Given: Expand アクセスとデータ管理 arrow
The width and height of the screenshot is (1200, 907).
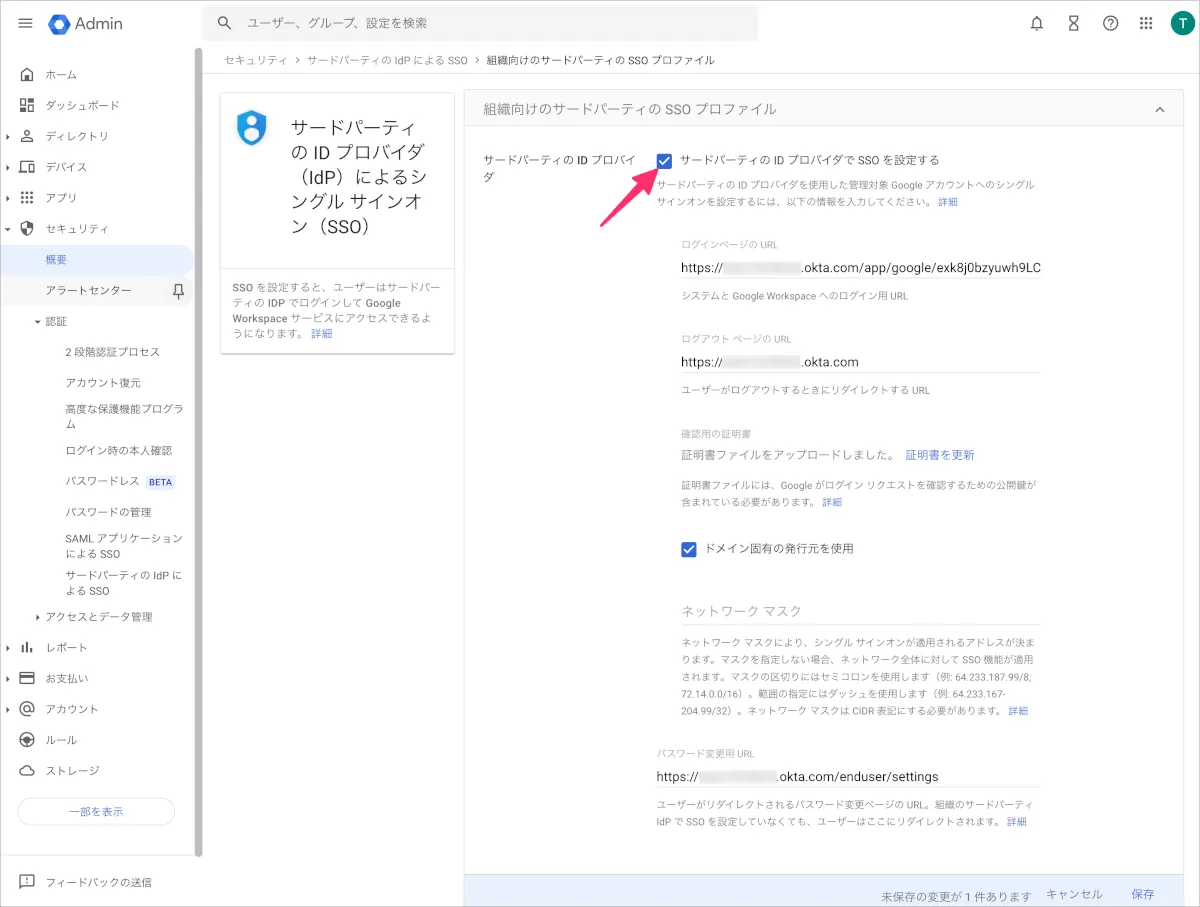Looking at the screenshot, I should click(x=38, y=617).
